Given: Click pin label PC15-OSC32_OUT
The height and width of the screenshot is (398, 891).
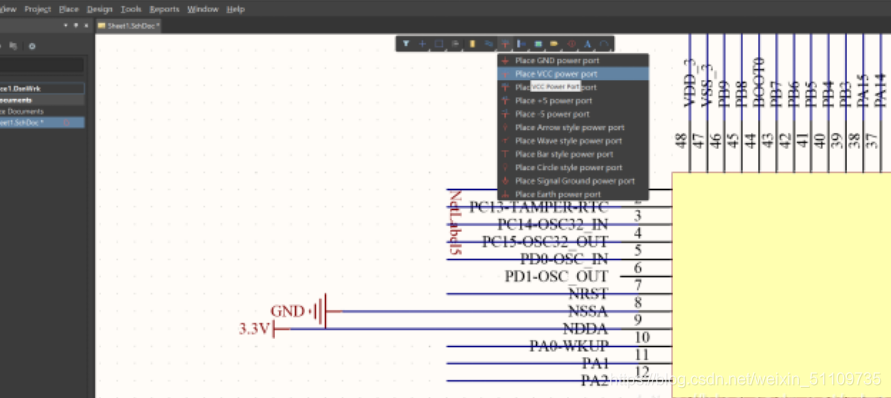Looking at the screenshot, I should [x=545, y=242].
